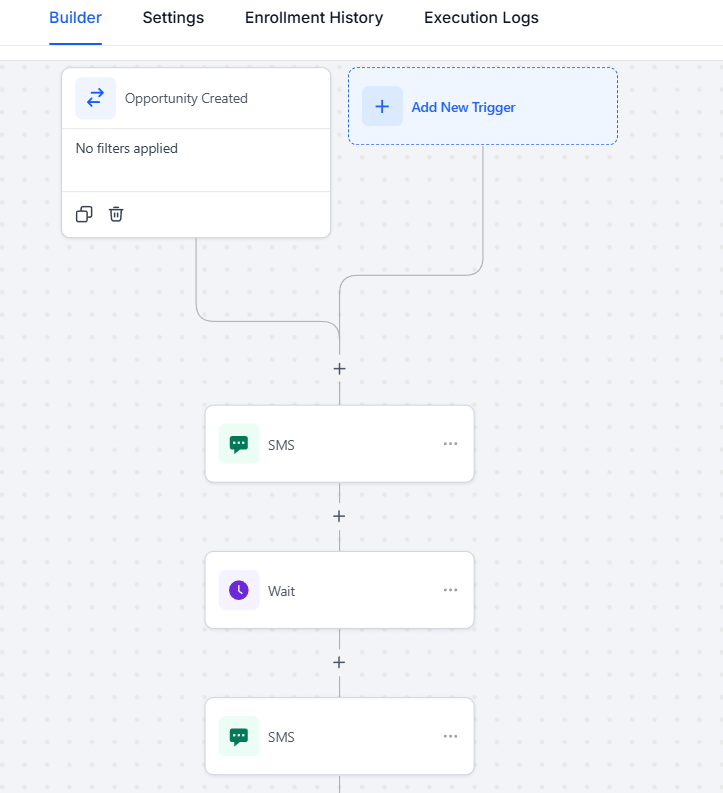Duplicate the Opportunity Created trigger
The image size is (723, 793).
(84, 214)
